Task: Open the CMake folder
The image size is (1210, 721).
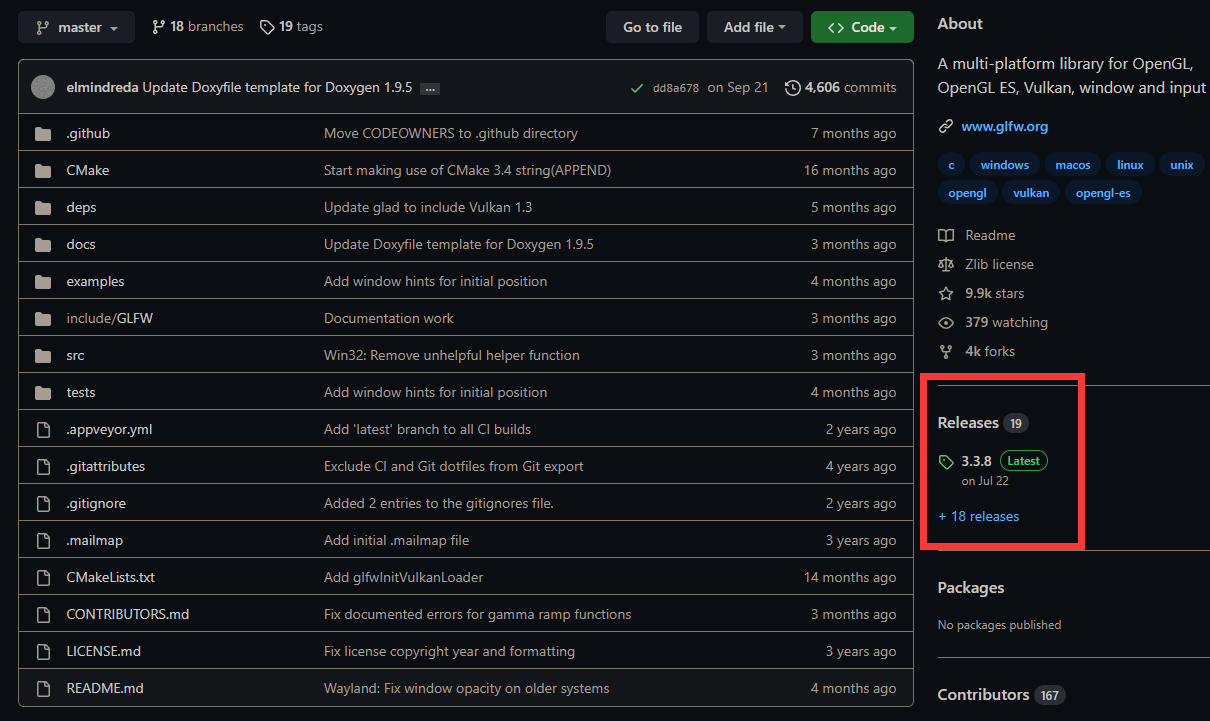Action: pos(88,170)
